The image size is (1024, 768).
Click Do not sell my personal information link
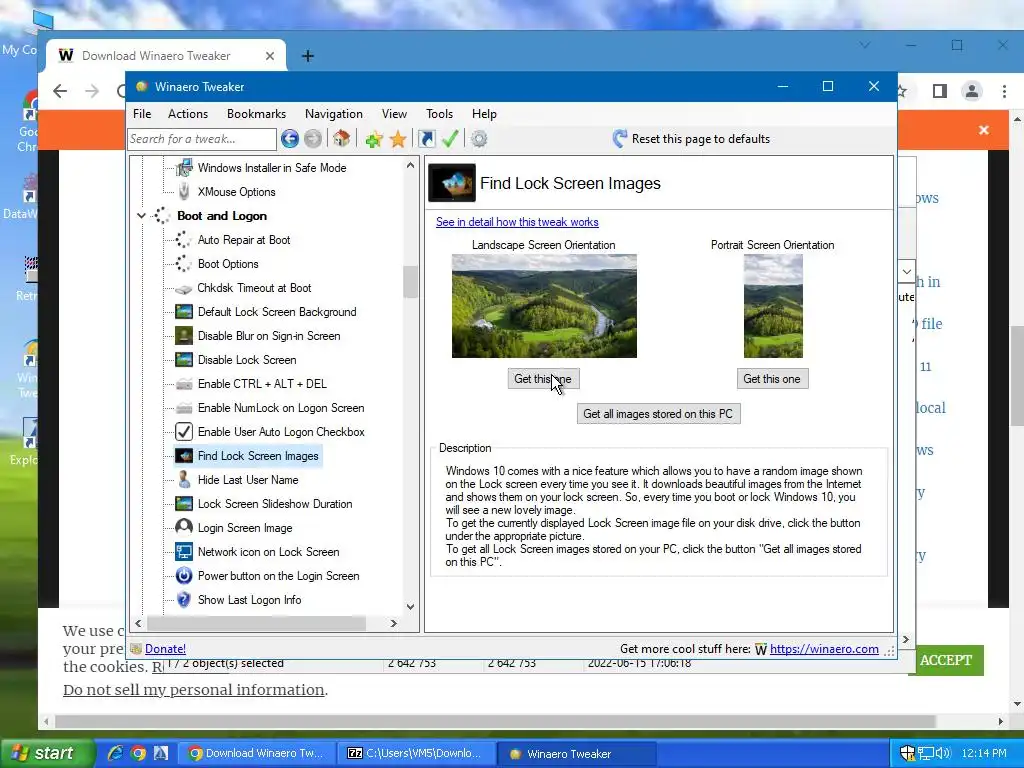(193, 690)
